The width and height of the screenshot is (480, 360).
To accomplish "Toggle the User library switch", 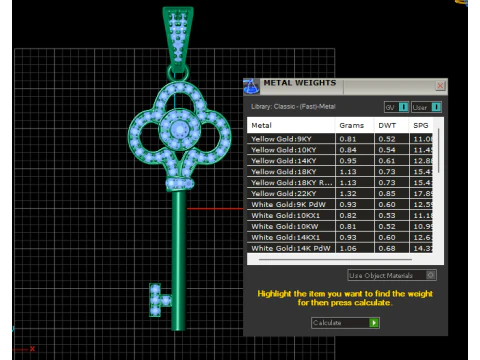I will pos(426,107).
